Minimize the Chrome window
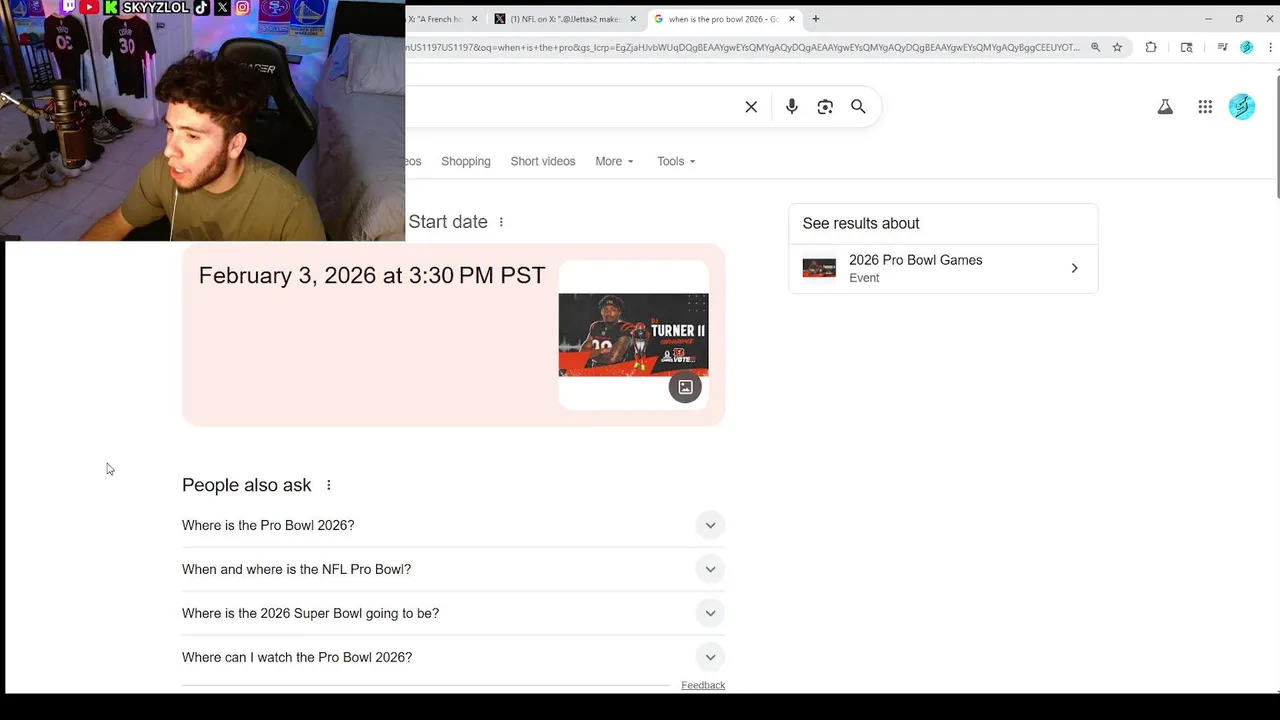 coord(1208,19)
